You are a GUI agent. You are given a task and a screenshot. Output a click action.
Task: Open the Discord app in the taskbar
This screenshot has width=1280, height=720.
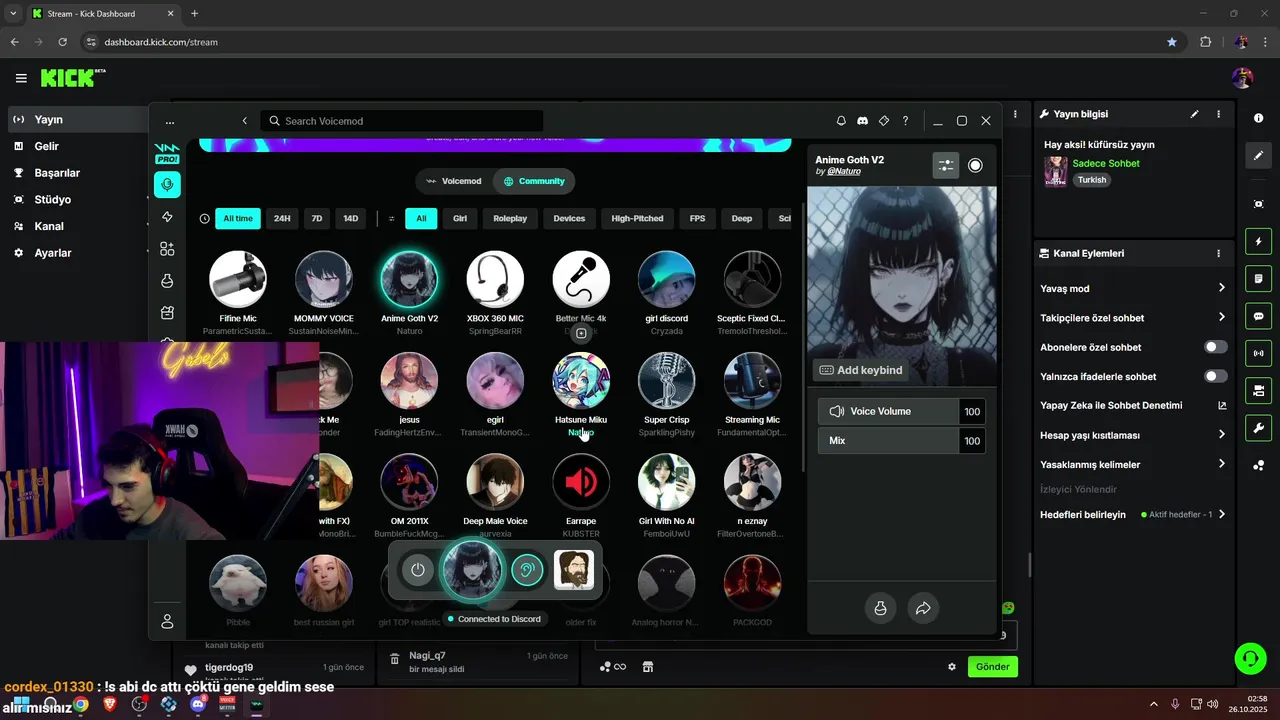coord(198,704)
